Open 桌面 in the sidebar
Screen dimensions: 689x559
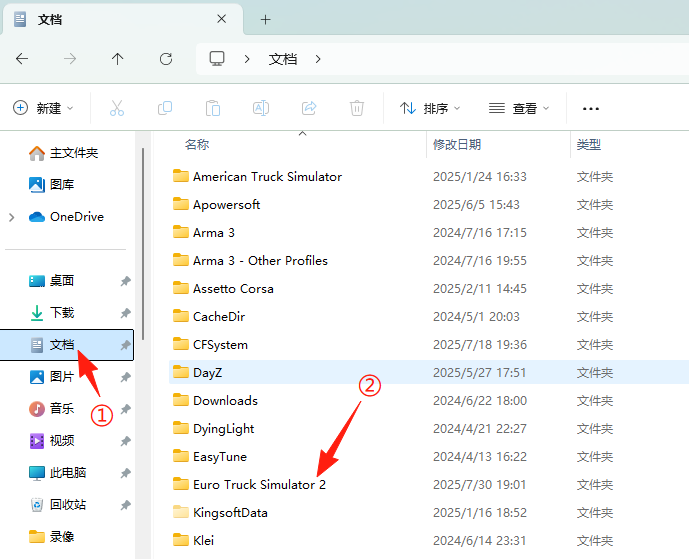pyautogui.click(x=51, y=280)
